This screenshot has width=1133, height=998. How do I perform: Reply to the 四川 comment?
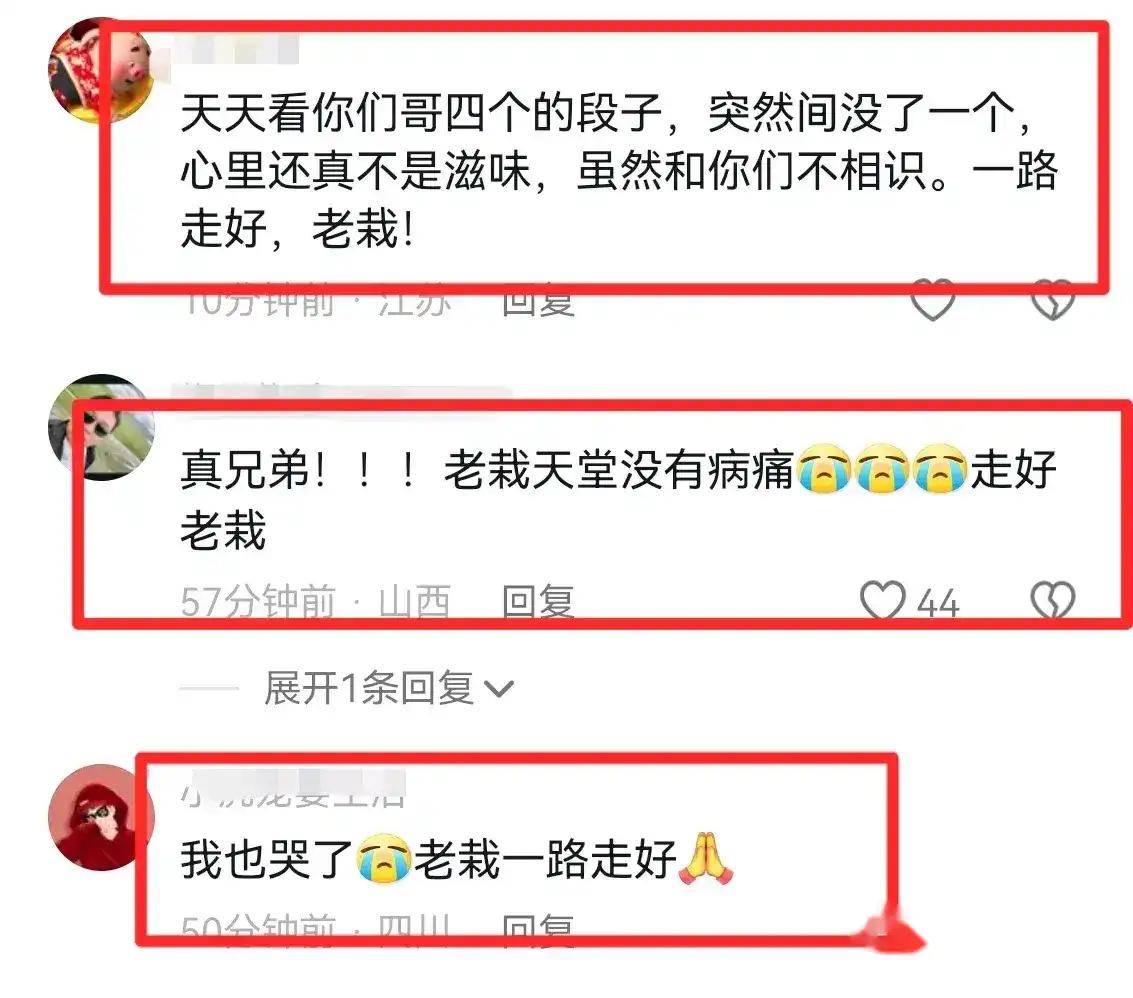pyautogui.click(x=538, y=928)
